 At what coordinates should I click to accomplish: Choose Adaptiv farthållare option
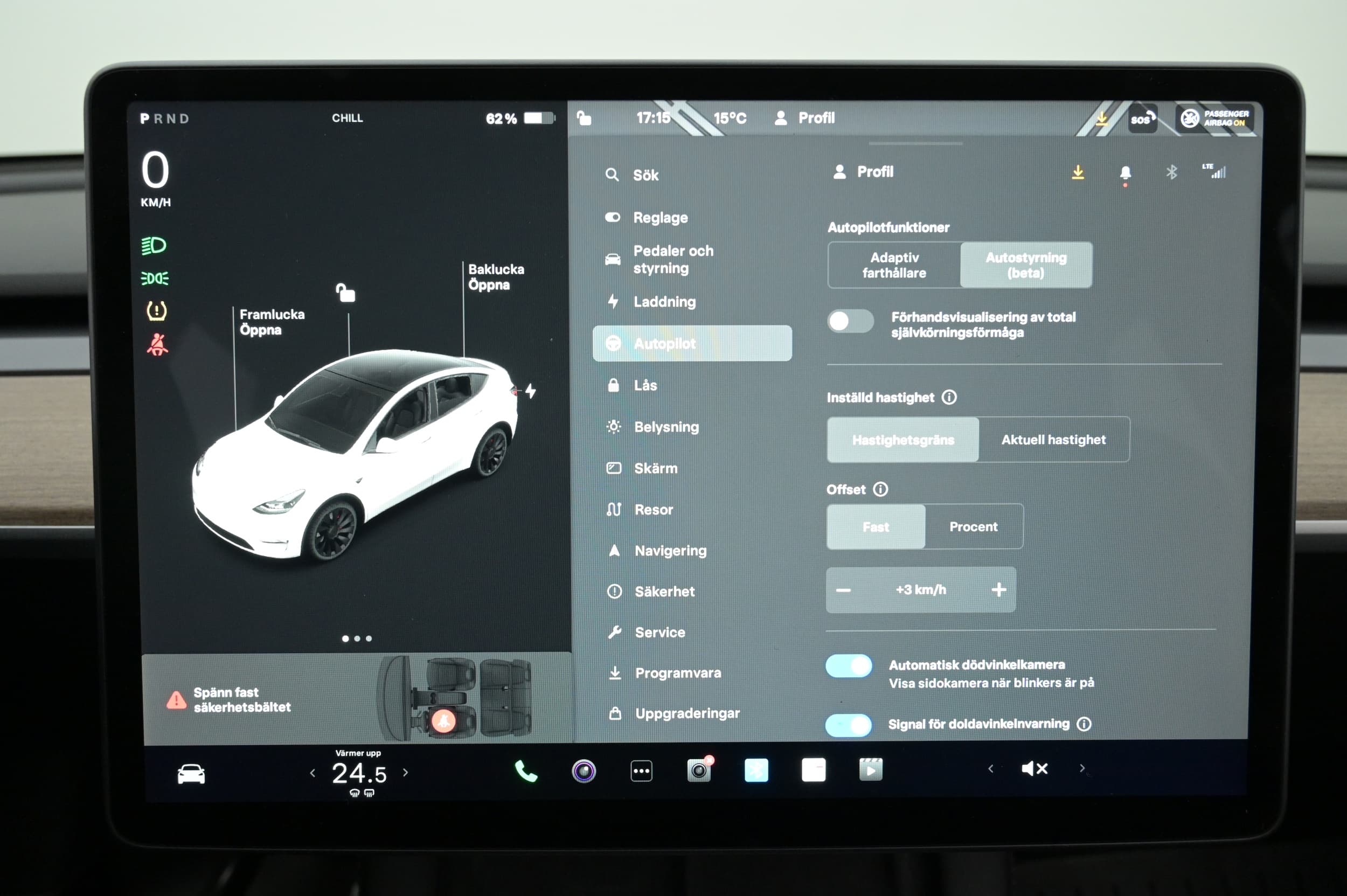point(894,265)
